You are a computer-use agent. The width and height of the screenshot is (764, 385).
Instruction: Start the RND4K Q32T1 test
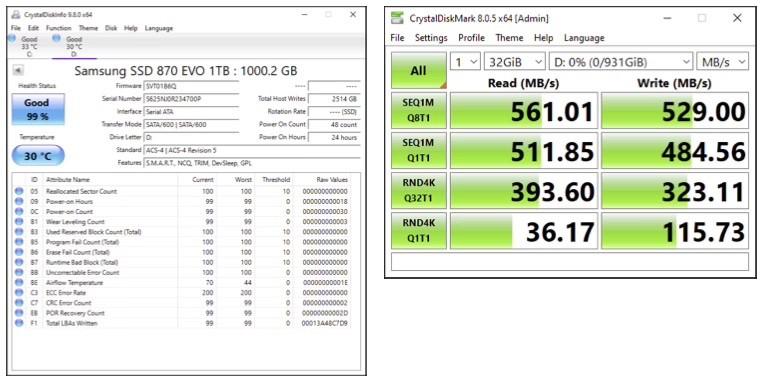click(x=419, y=191)
